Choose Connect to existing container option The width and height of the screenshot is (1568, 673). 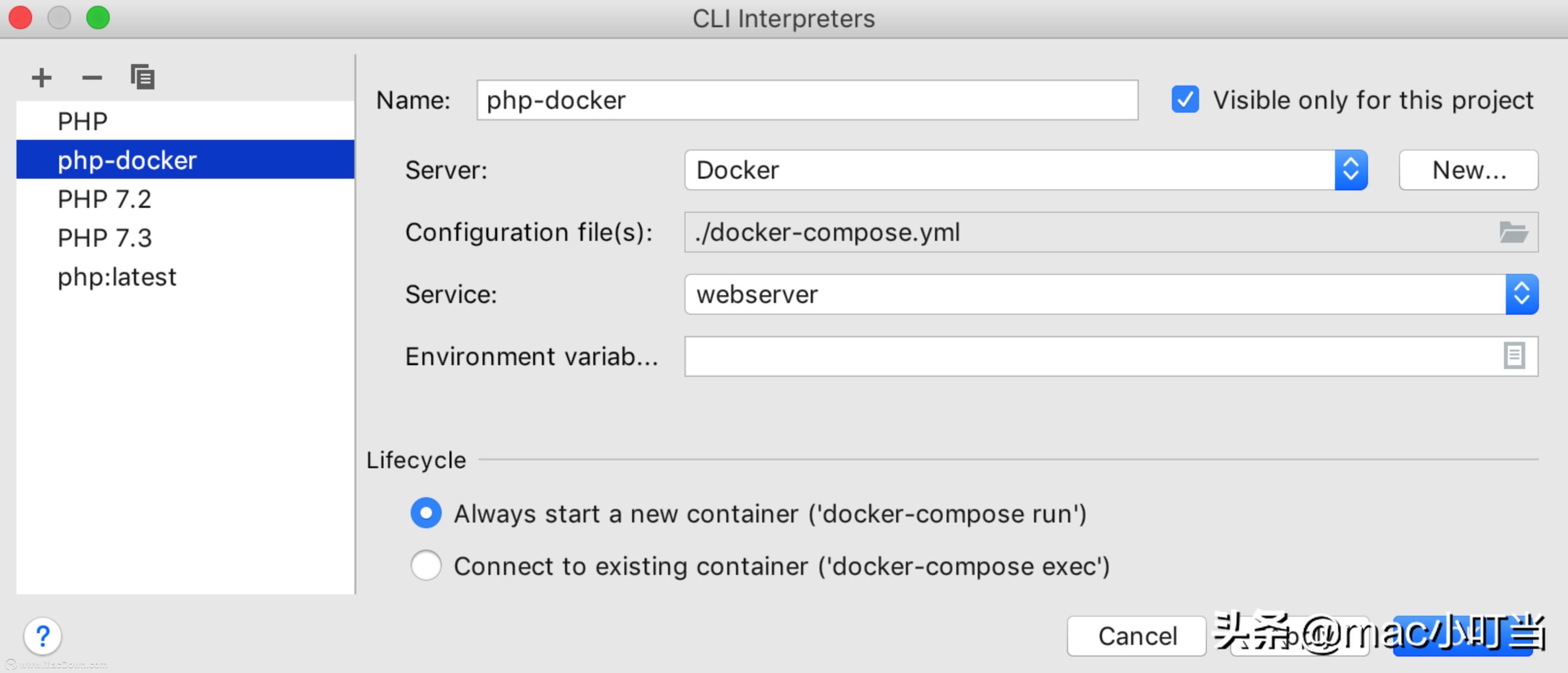(426, 566)
